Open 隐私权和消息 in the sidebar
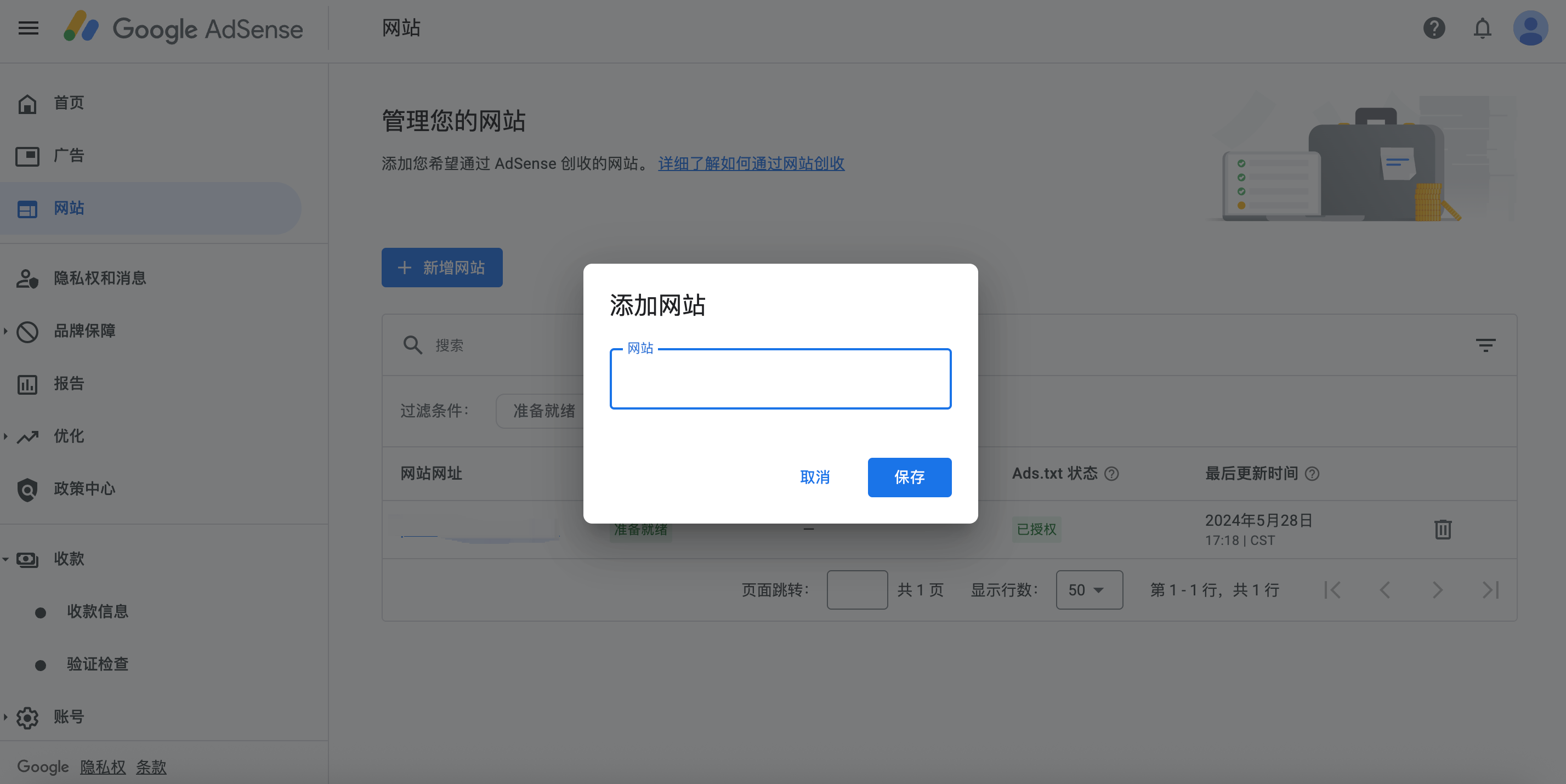 (100, 279)
